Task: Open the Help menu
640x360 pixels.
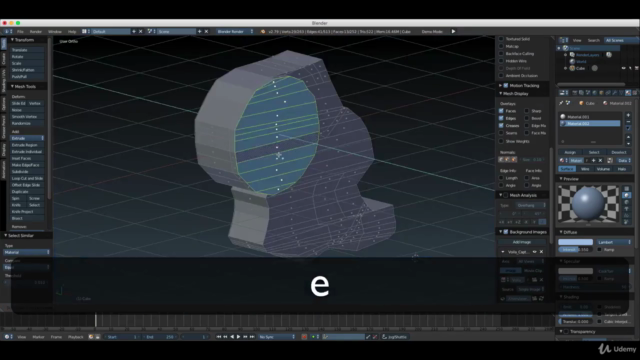Action: [x=72, y=31]
